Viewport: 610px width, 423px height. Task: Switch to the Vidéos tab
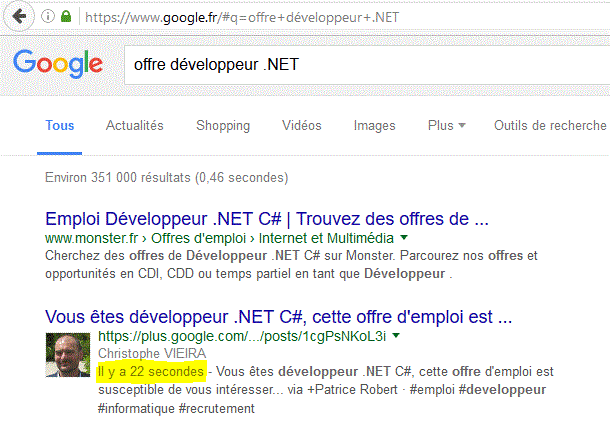pos(301,126)
